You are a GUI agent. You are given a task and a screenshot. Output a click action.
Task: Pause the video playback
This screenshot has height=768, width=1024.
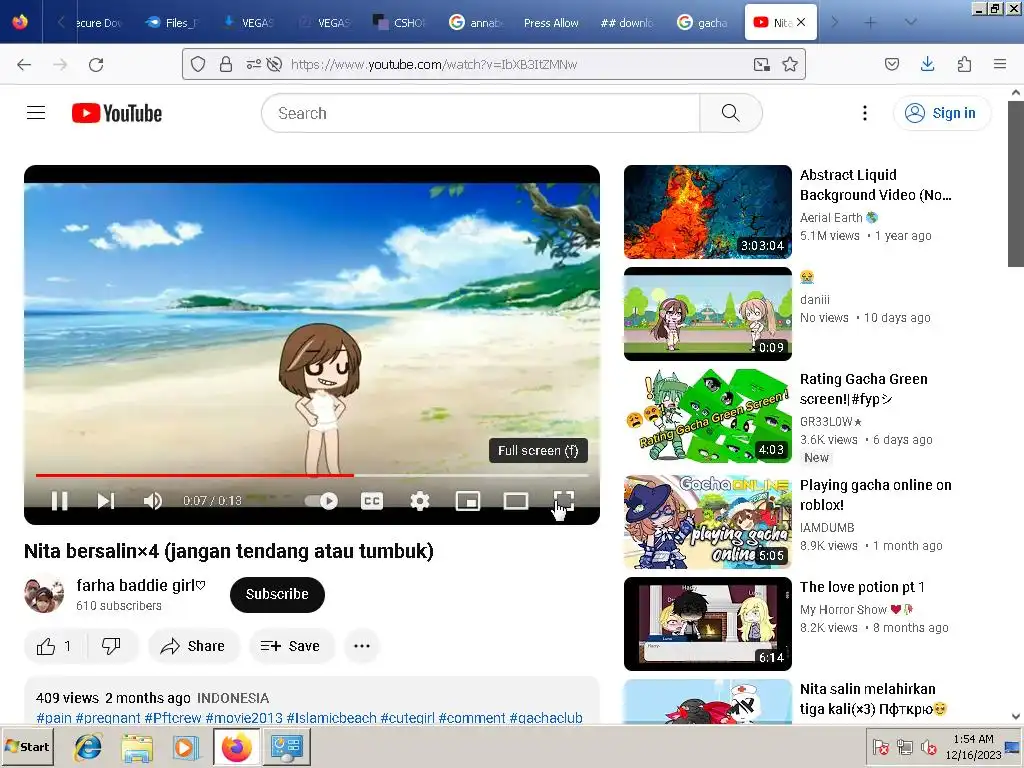click(x=59, y=501)
